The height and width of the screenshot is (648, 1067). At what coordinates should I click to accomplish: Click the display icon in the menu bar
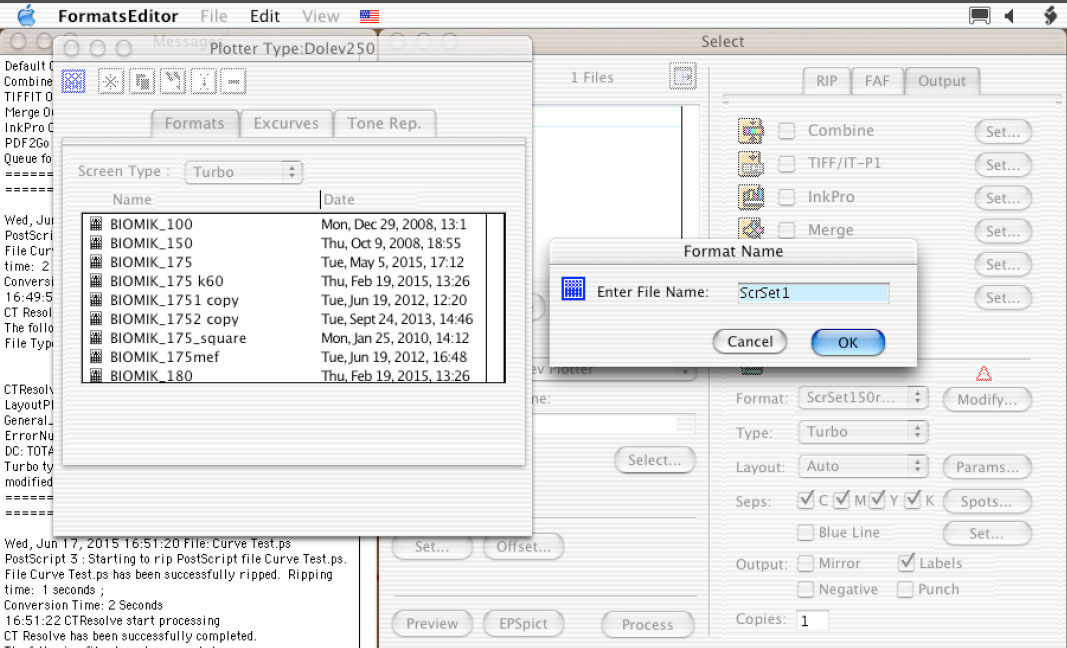[x=980, y=16]
